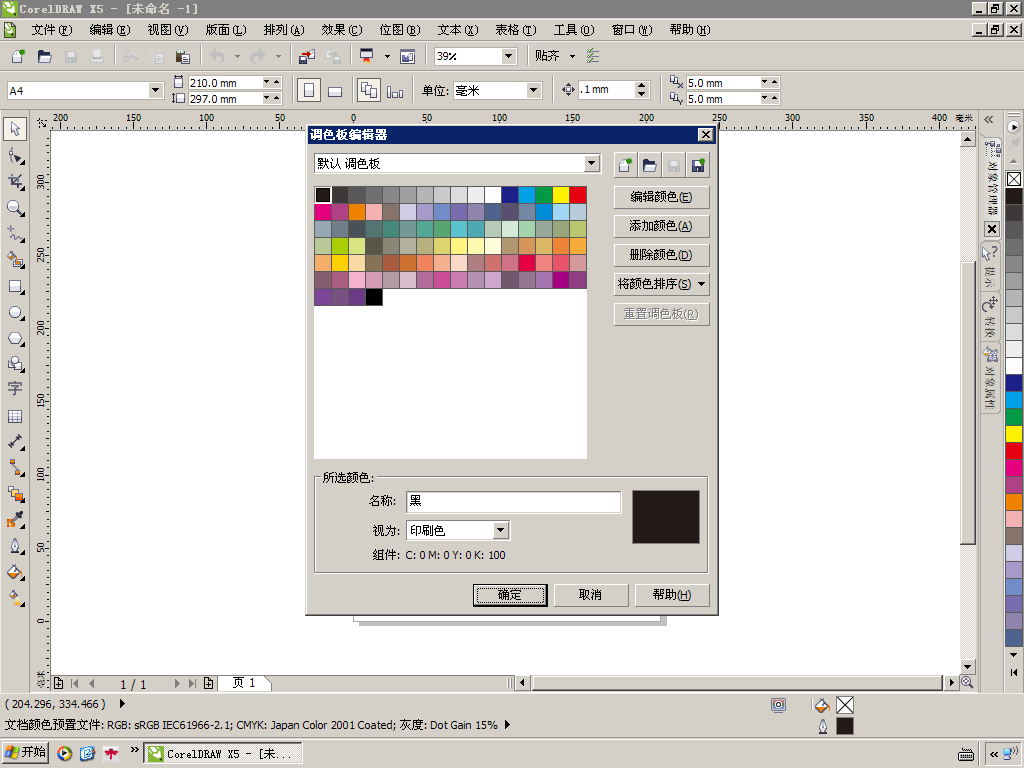
Task: Expand the application launcher dropdown arrow
Action: click(387, 56)
